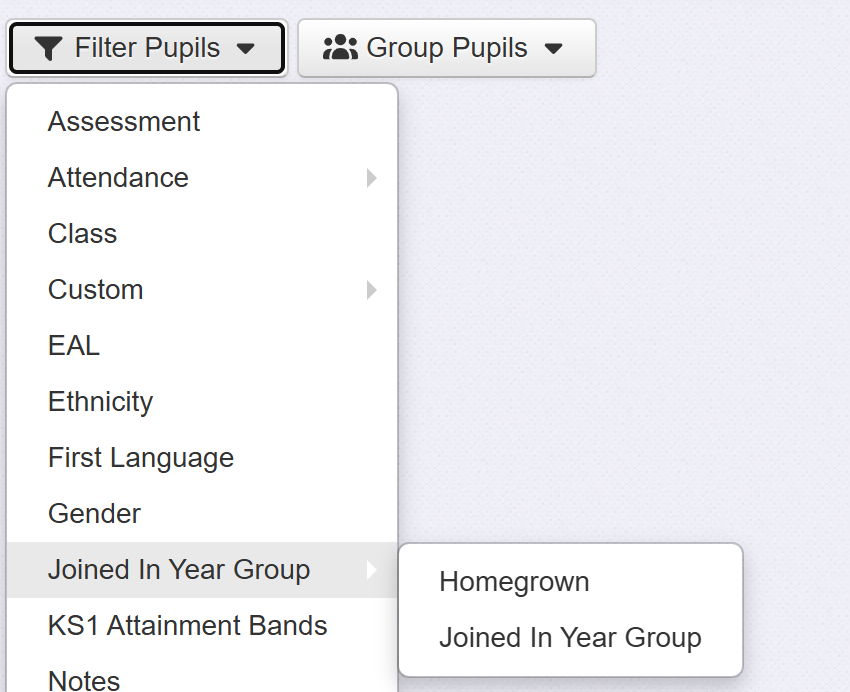The height and width of the screenshot is (692, 850).
Task: Click the Group Pupils button label
Action: pos(447,48)
